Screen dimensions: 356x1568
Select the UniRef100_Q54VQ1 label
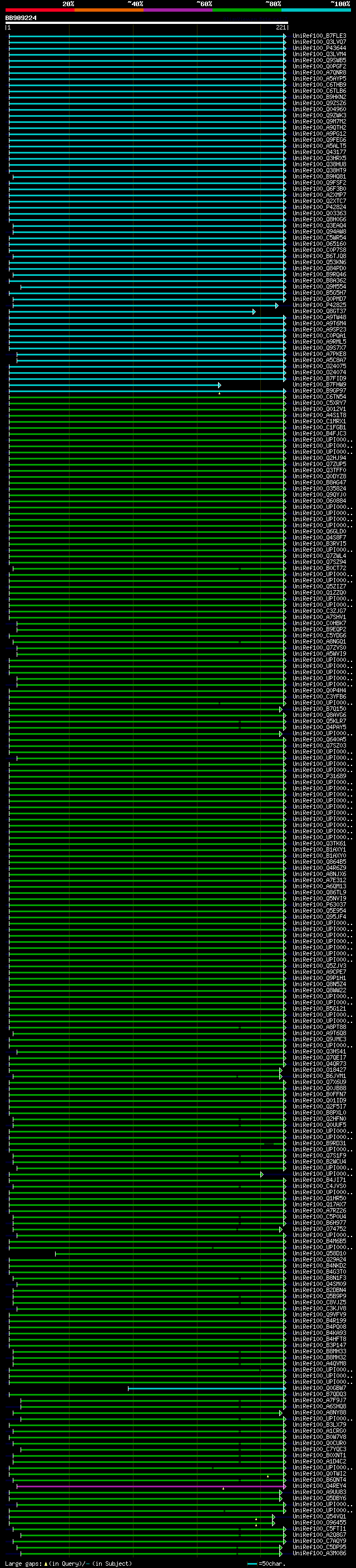click(319, 1516)
